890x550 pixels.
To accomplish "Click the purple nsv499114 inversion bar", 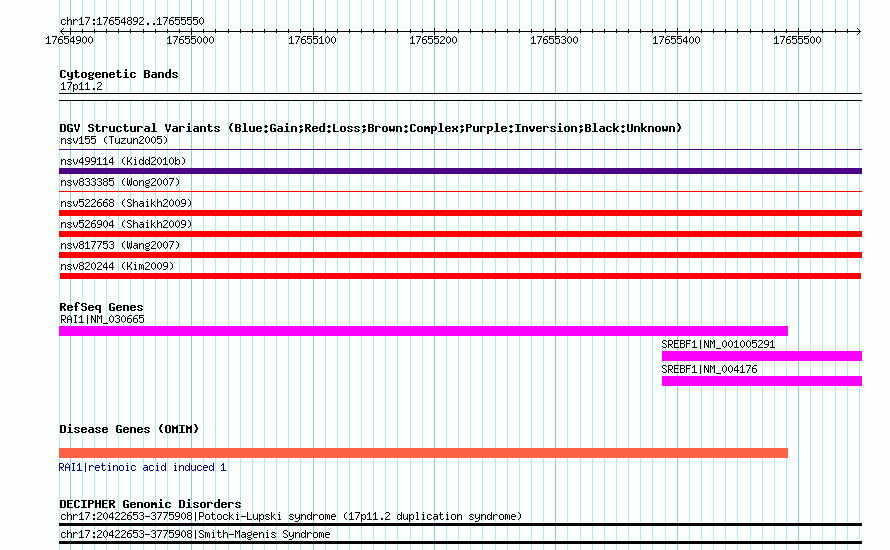I will [460, 171].
